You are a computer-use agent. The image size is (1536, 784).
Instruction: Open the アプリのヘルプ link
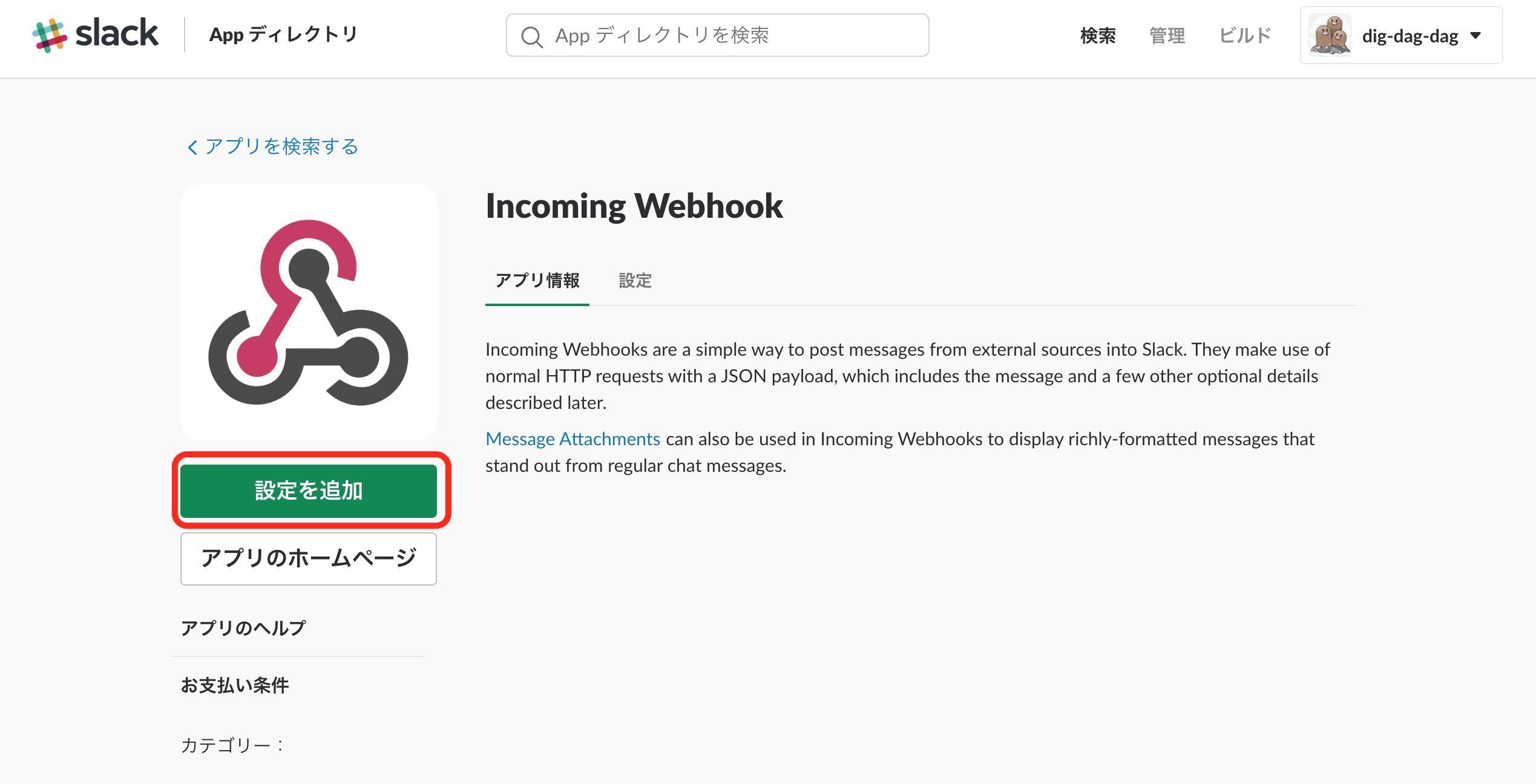coord(243,628)
